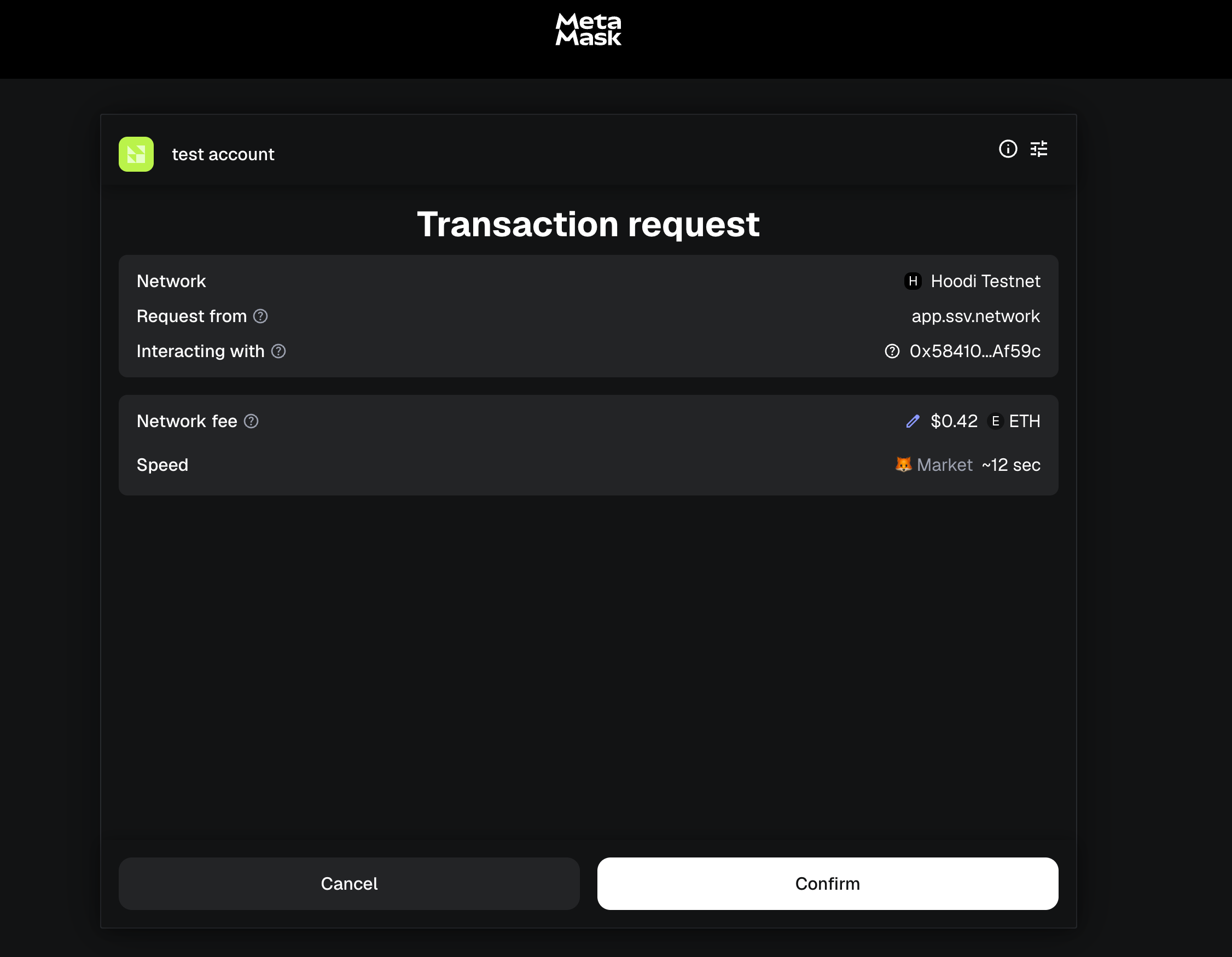Click the Hoodi Testnet network badge
Screen dimensions: 1232x957
[913, 281]
